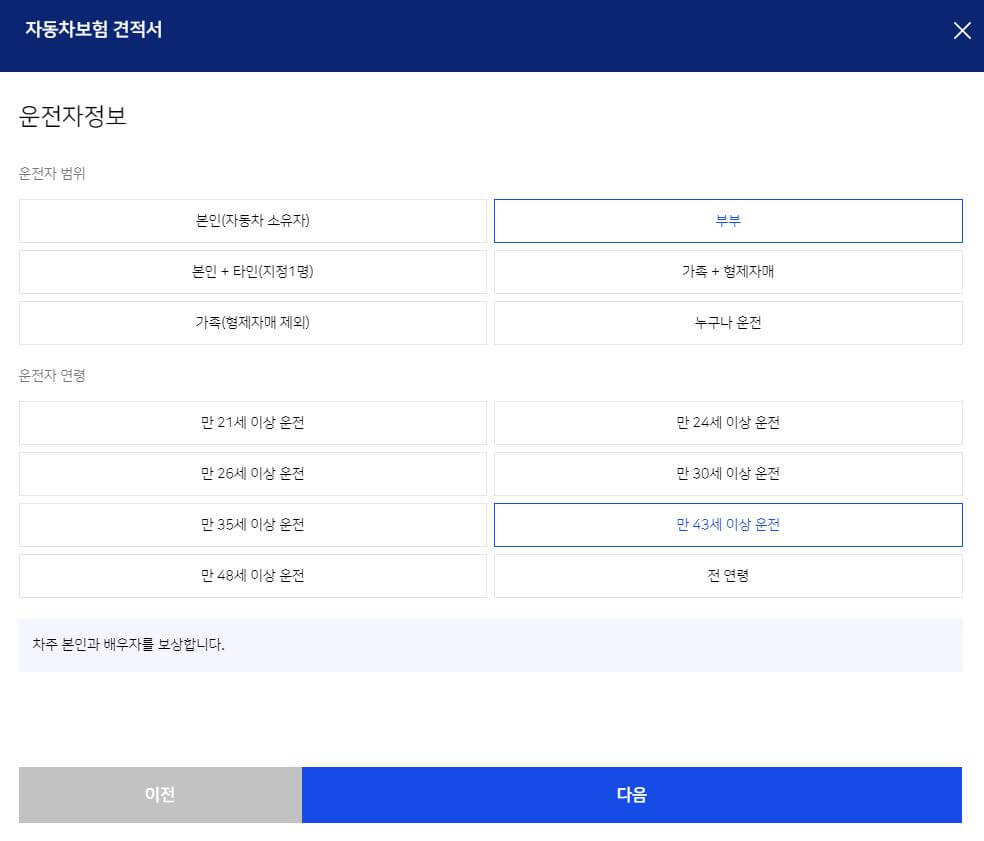This screenshot has width=984, height=841.
Task: Select 만 21세 이상 운전 age option
Action: [252, 423]
